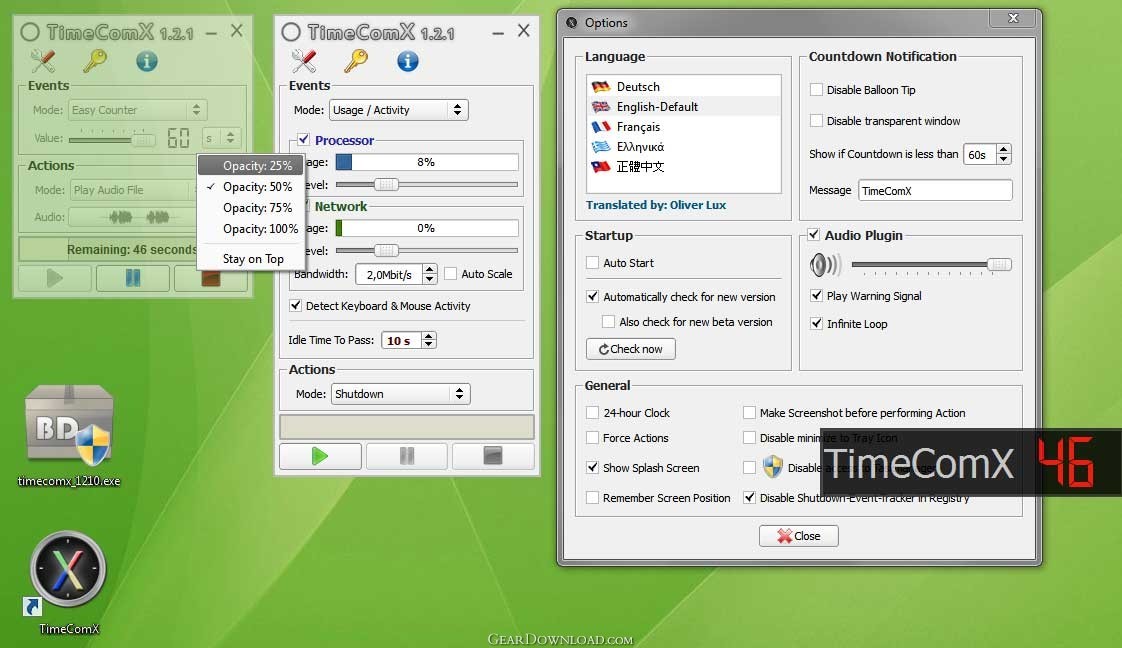Toggle Infinite Loop checkbox

point(816,323)
